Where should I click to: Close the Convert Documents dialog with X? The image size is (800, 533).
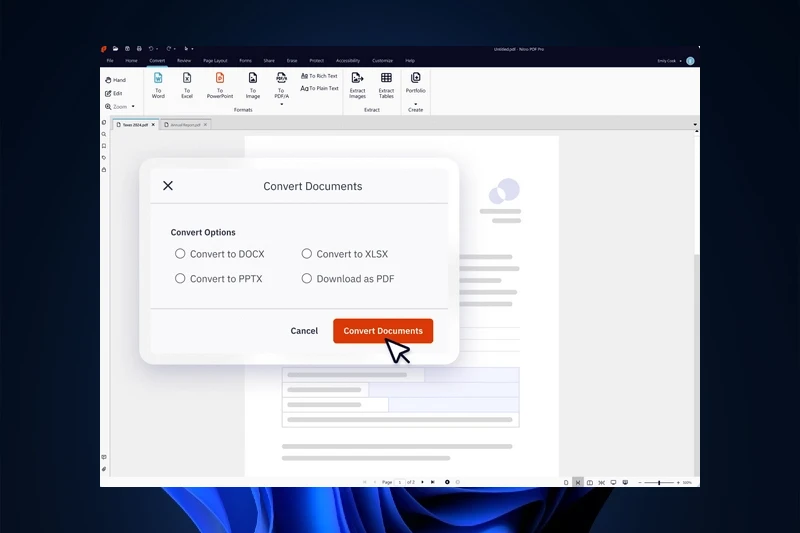tap(168, 186)
